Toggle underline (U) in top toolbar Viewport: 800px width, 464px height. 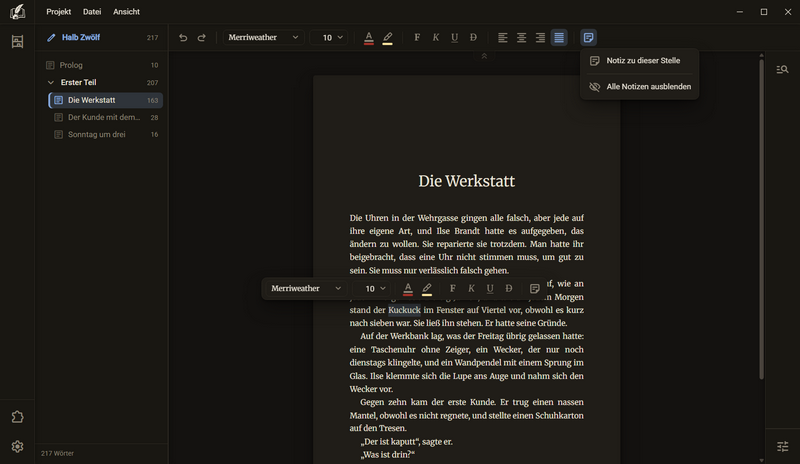click(455, 37)
